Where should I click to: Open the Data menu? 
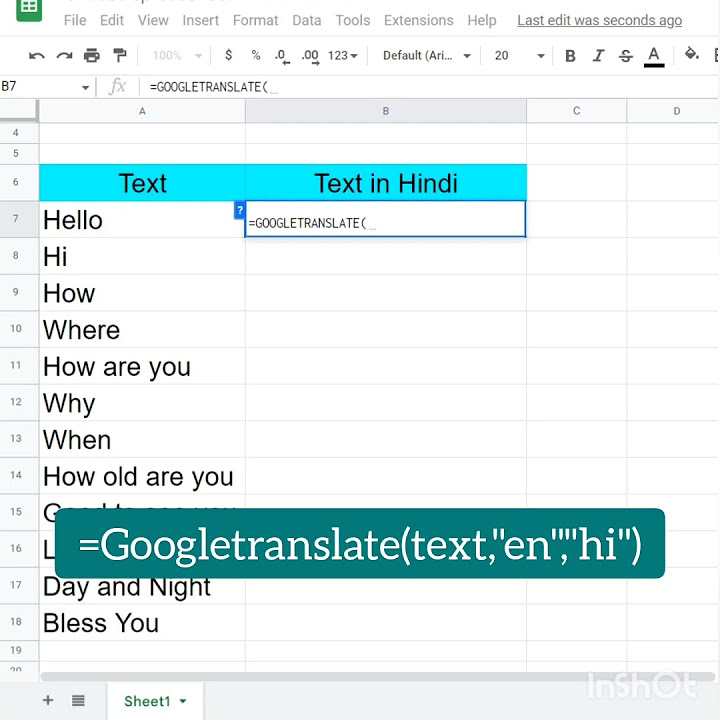click(x=307, y=20)
